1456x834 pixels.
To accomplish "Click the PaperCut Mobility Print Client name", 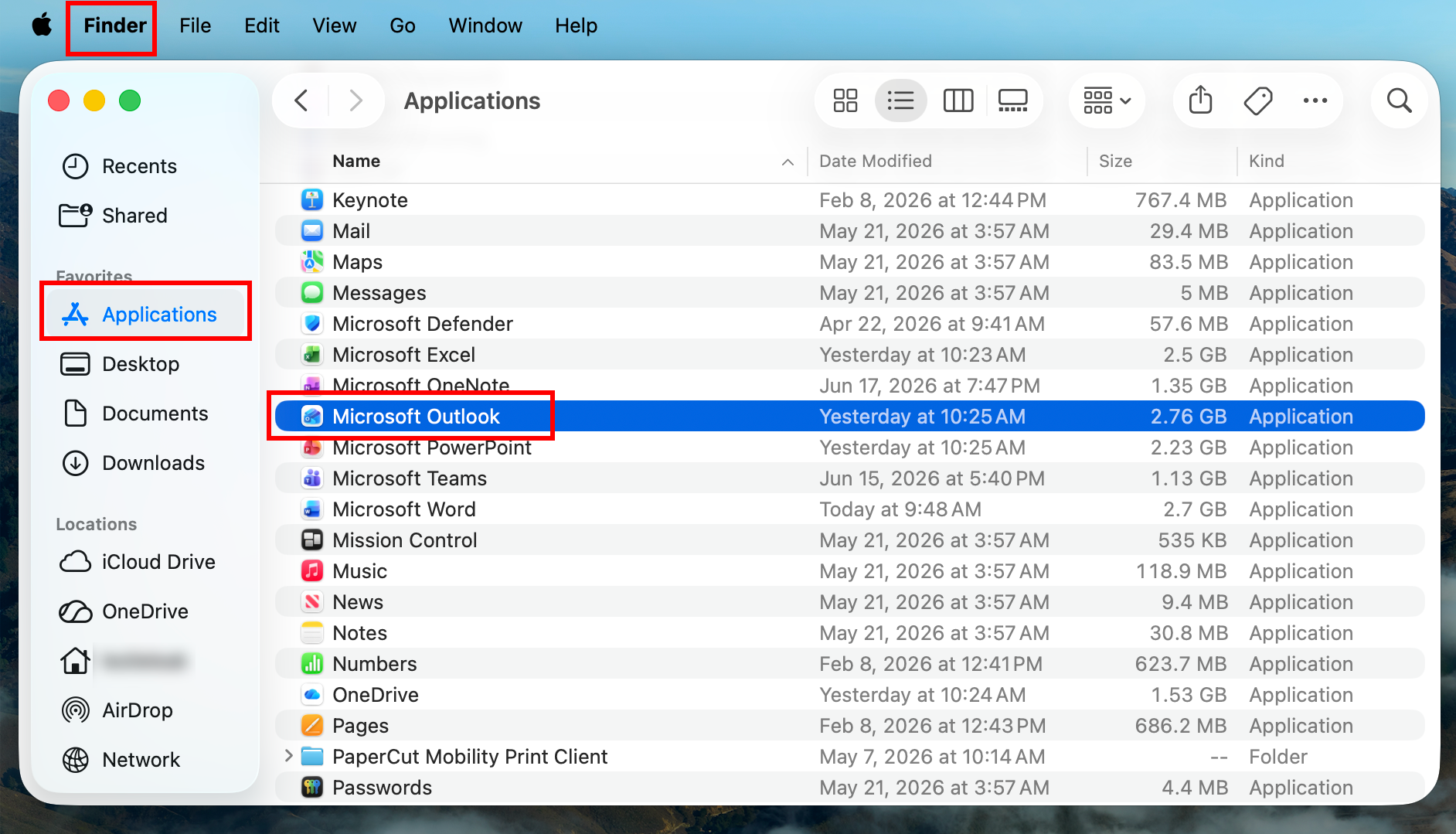I will 470,757.
